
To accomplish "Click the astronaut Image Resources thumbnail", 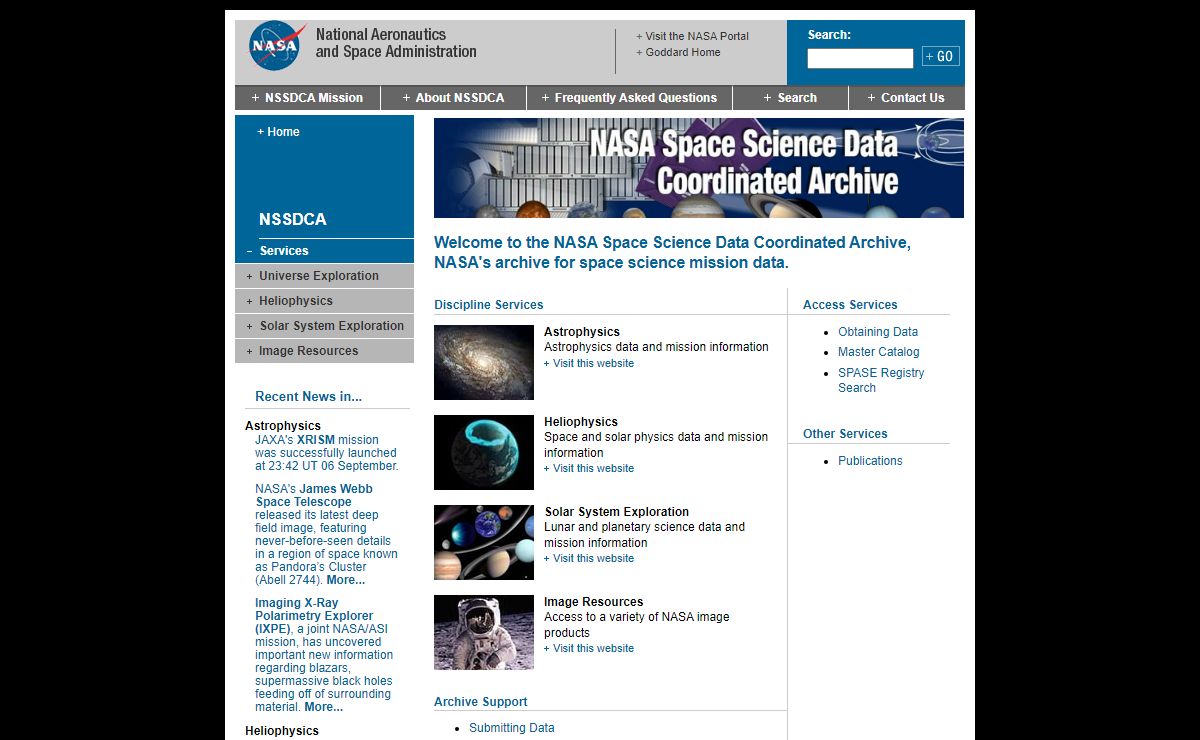I will (484, 632).
